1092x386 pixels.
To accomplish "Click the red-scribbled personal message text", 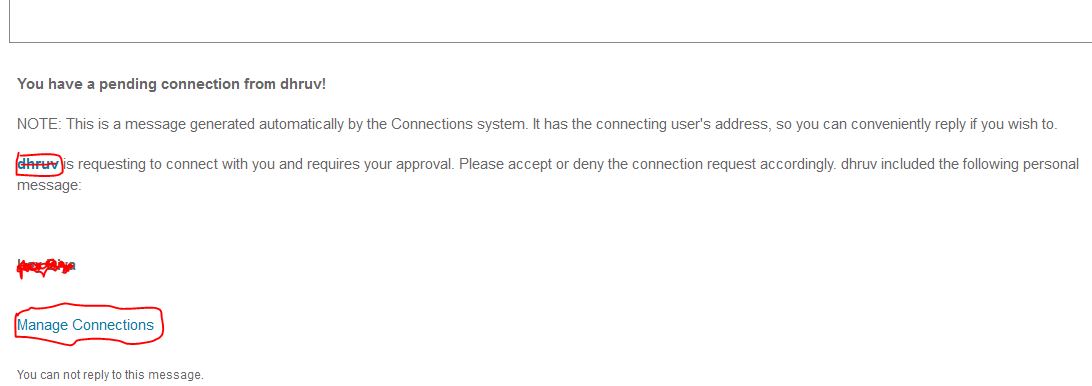I will click(45, 266).
